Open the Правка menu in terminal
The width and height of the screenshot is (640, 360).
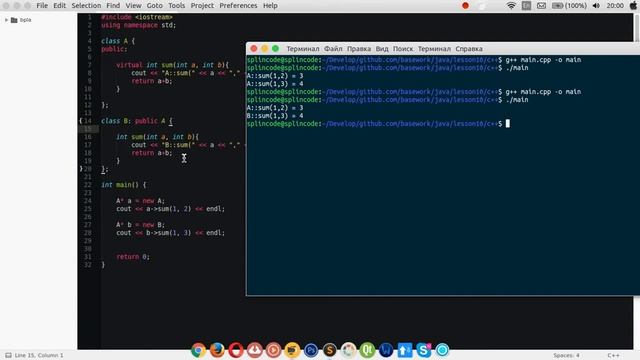pyautogui.click(x=359, y=49)
